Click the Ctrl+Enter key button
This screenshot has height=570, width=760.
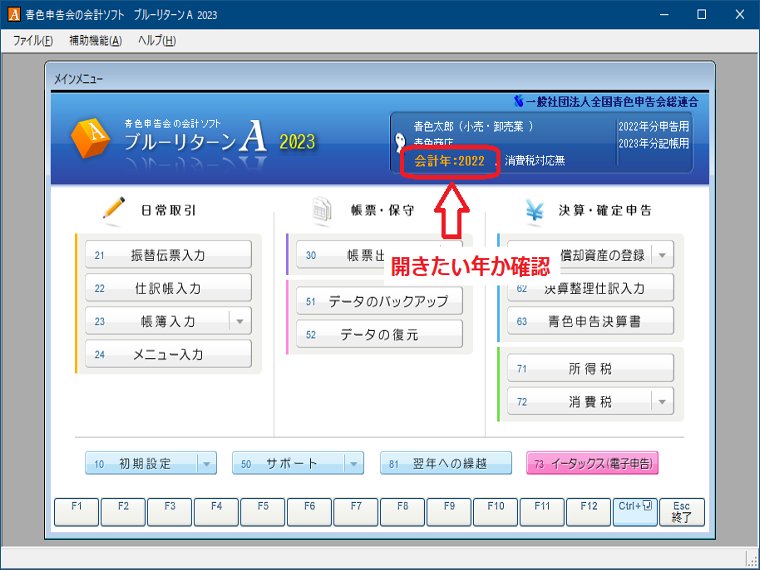(x=635, y=512)
